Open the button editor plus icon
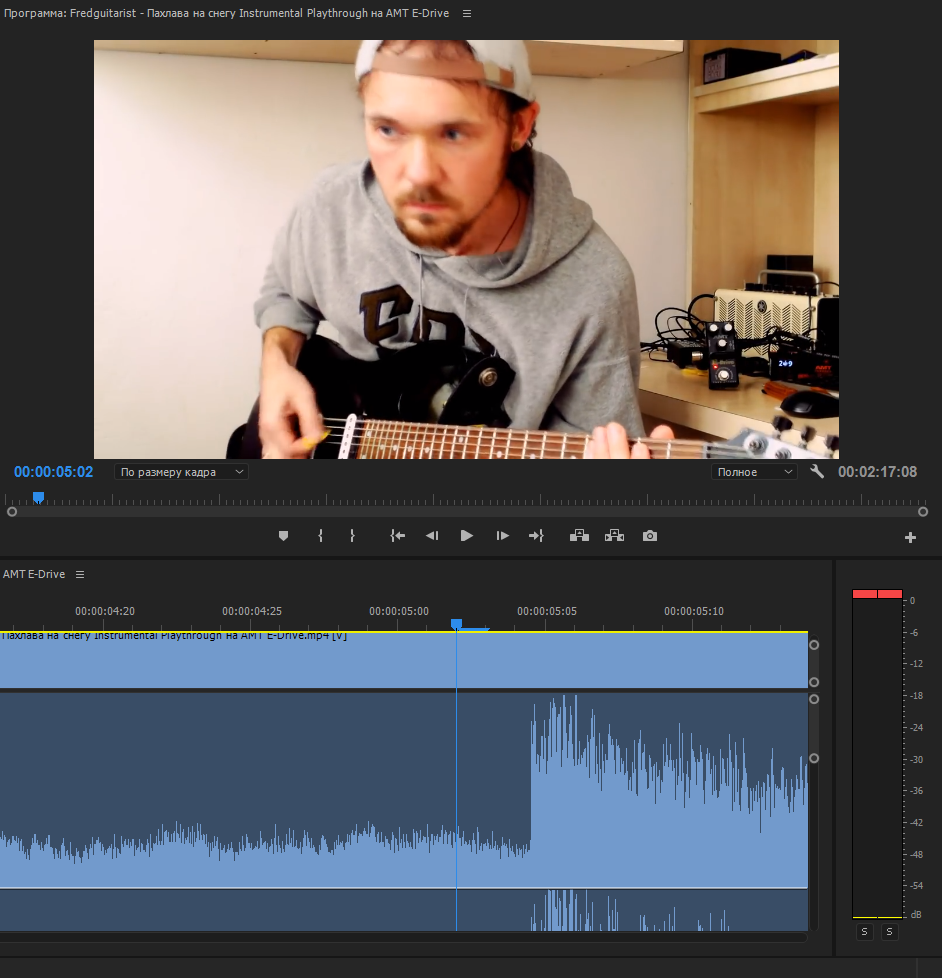Viewport: 942px width, 979px height. (x=910, y=538)
